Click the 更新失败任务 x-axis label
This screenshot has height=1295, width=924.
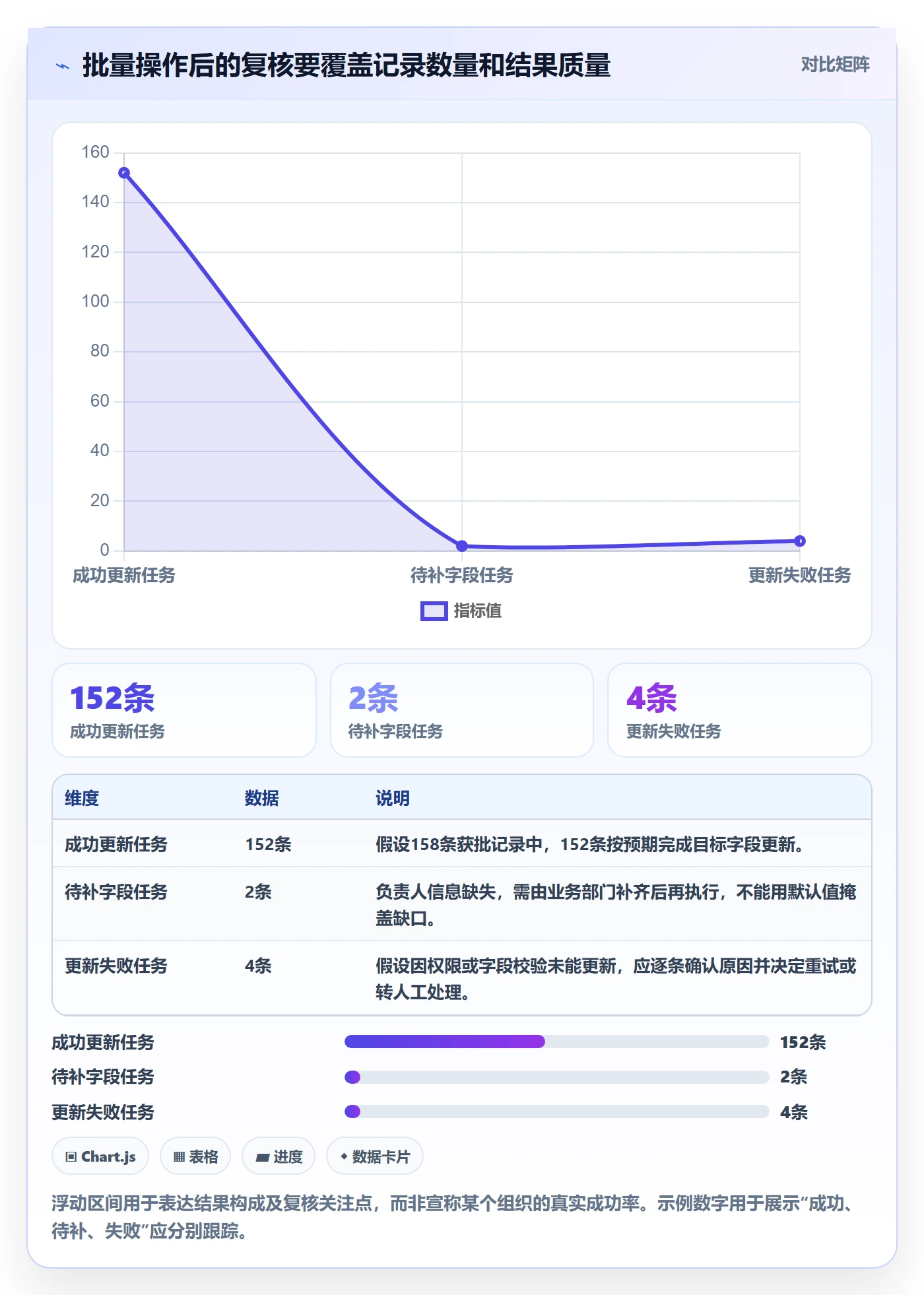(800, 576)
